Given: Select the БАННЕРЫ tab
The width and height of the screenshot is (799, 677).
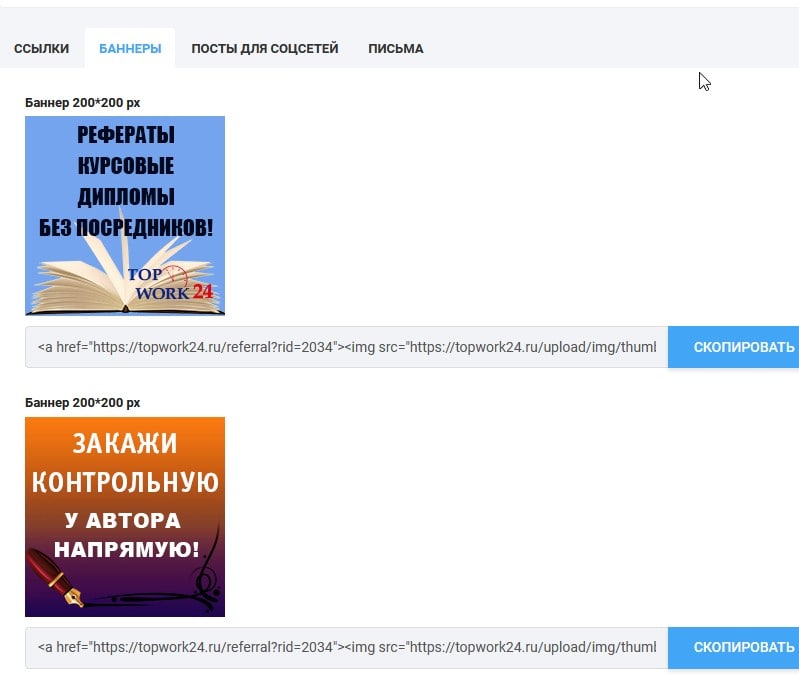Looking at the screenshot, I should (130, 48).
